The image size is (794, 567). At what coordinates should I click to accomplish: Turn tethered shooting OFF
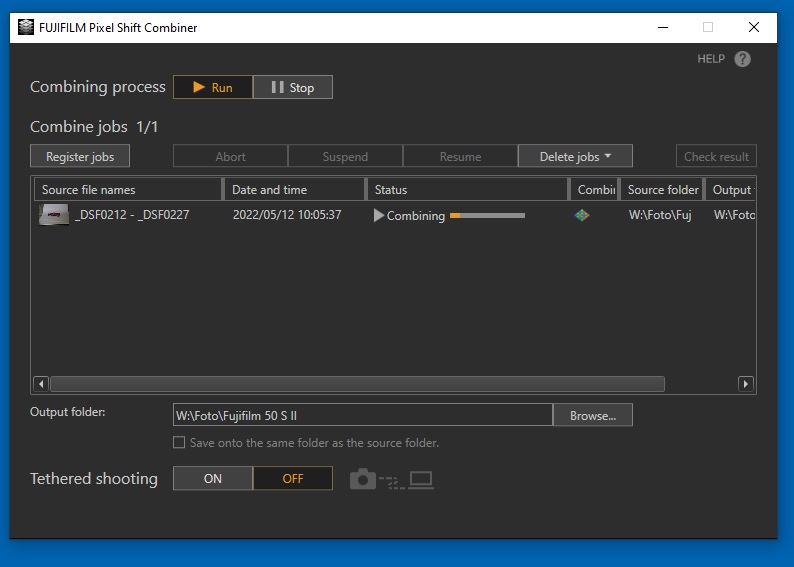tap(293, 478)
